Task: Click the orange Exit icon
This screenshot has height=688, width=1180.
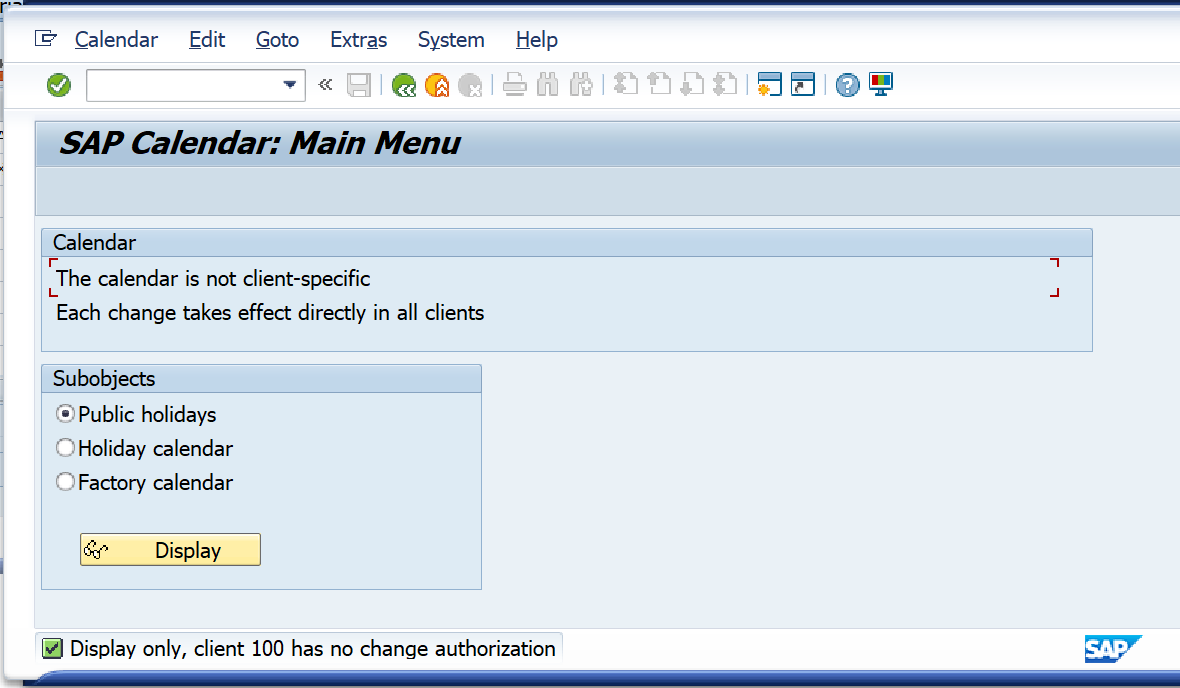Action: click(437, 85)
